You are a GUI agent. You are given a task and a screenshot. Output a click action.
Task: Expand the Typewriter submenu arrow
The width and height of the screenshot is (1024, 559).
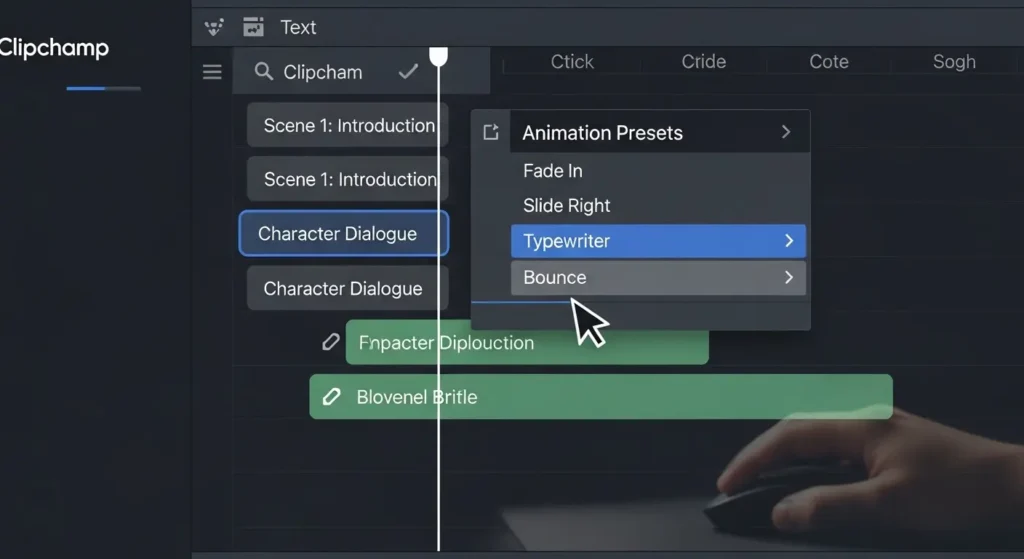(788, 241)
